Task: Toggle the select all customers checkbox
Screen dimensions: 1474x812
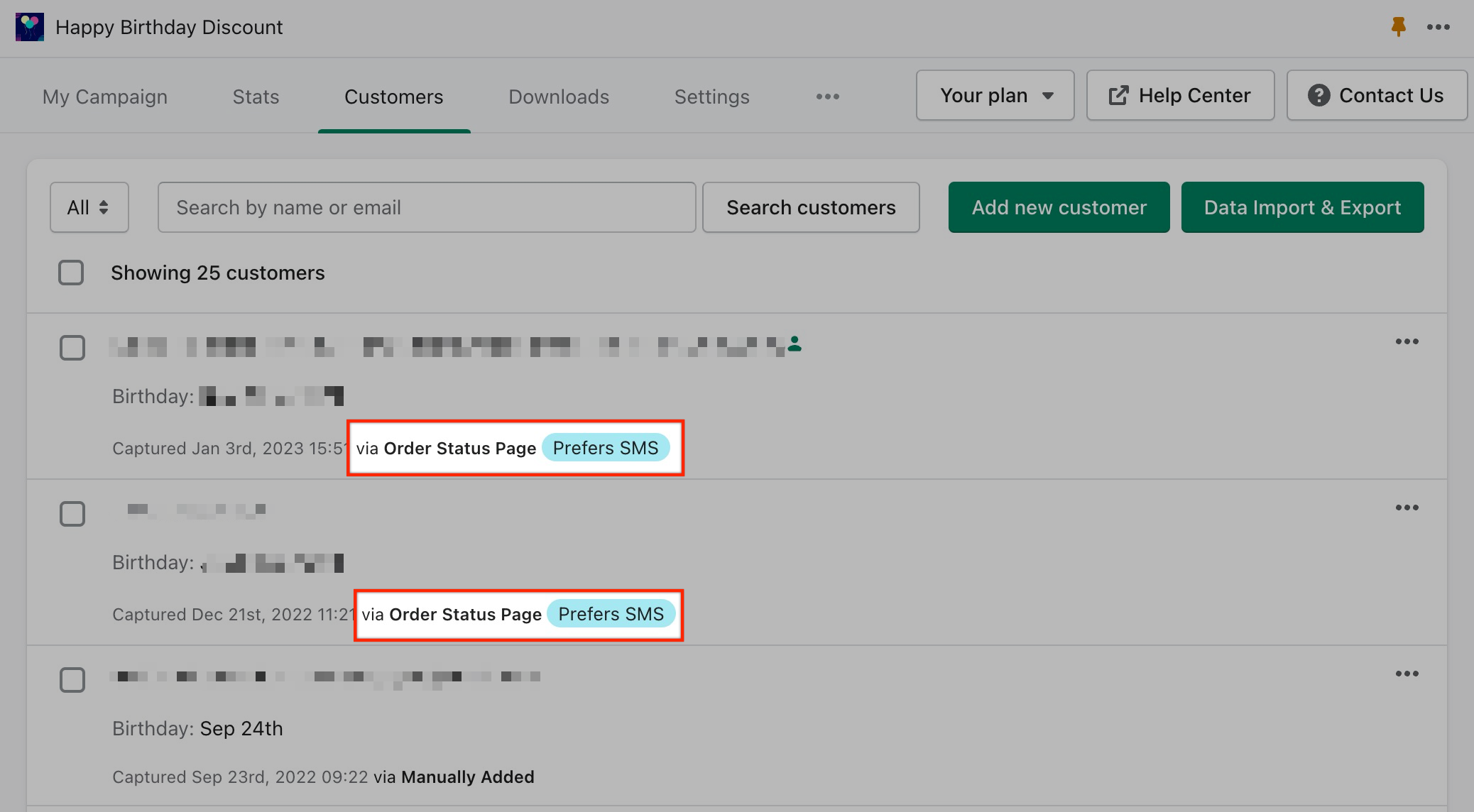Action: pyautogui.click(x=71, y=273)
